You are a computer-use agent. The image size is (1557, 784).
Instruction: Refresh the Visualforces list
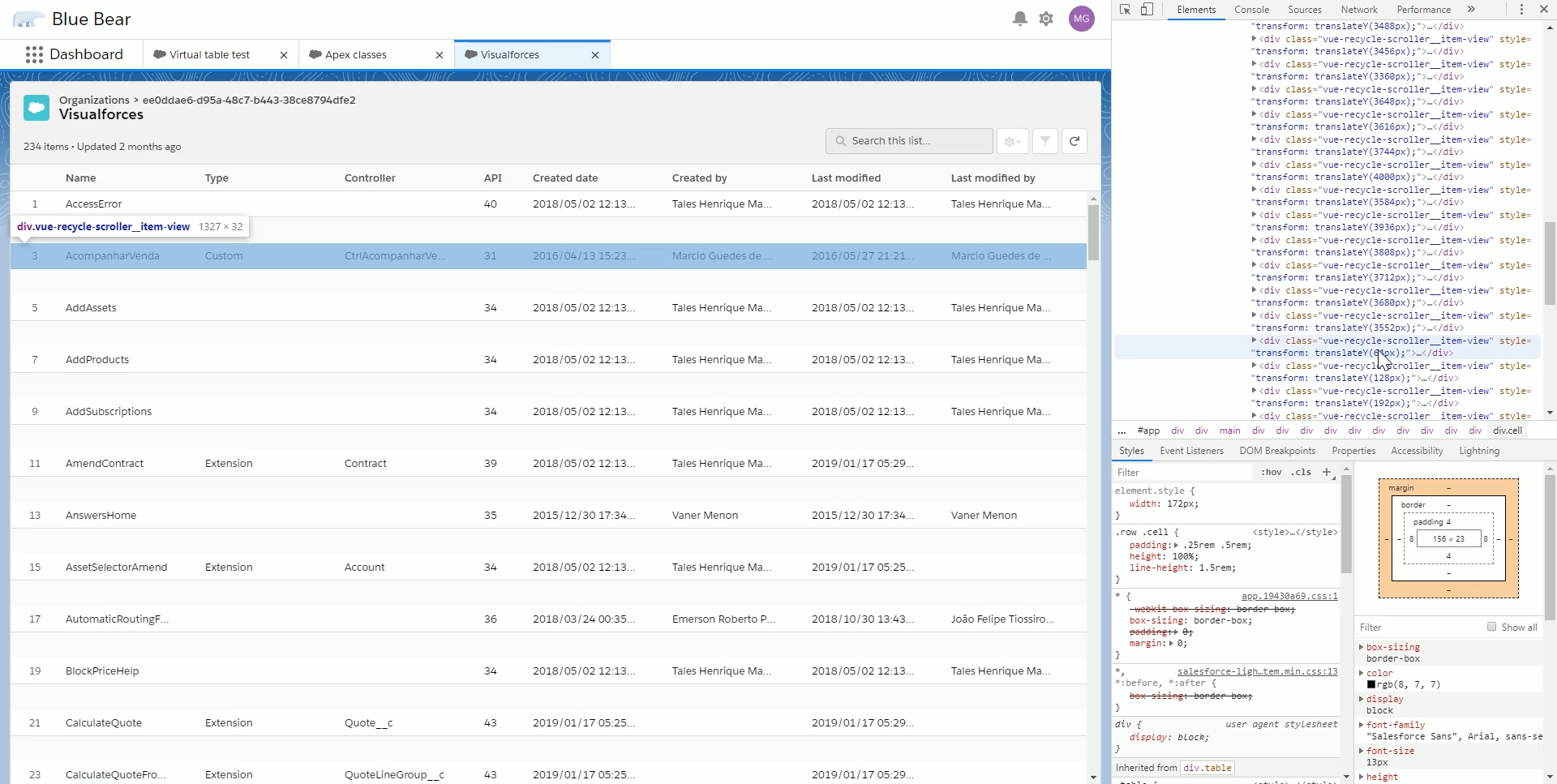click(1074, 141)
